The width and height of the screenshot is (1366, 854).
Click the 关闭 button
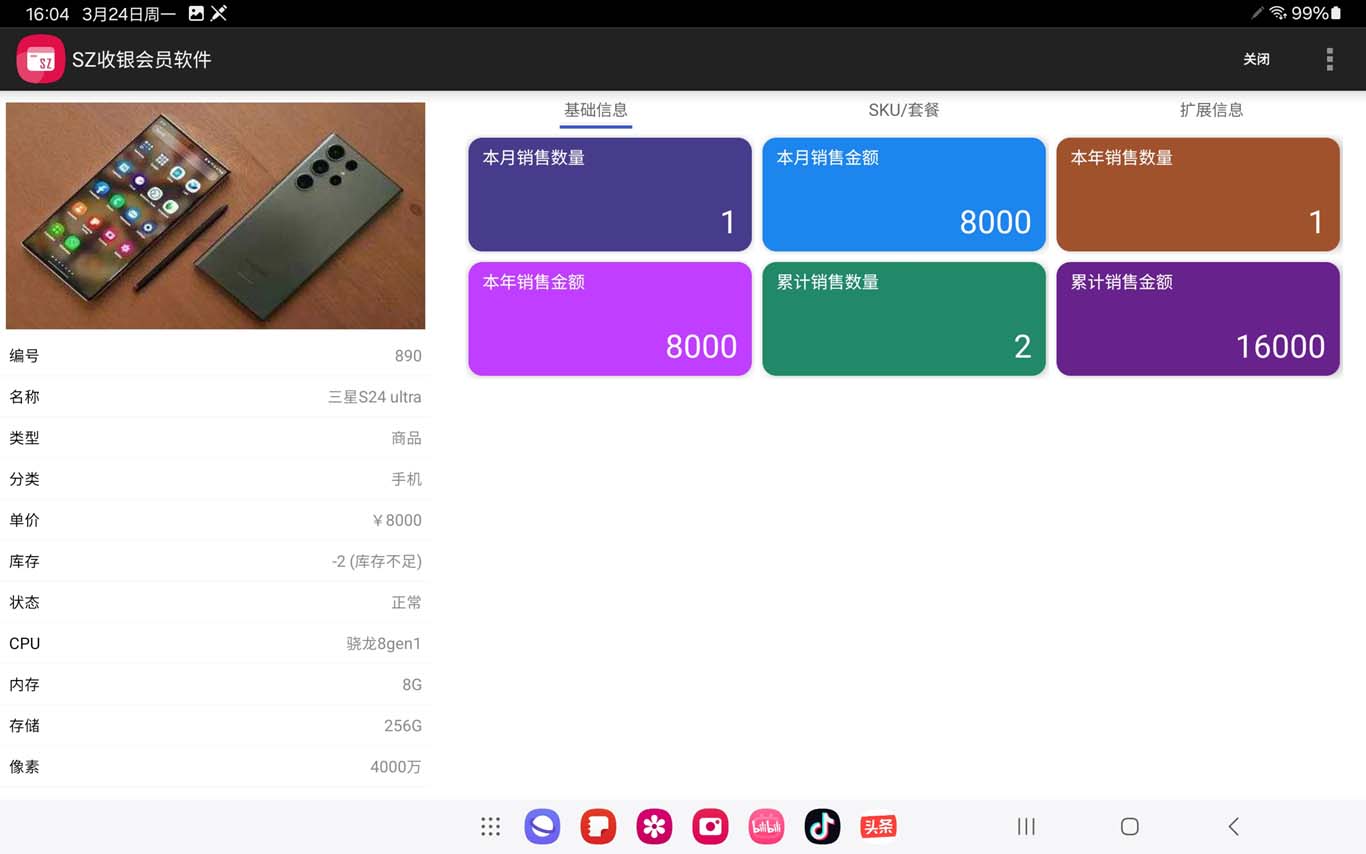coord(1256,59)
